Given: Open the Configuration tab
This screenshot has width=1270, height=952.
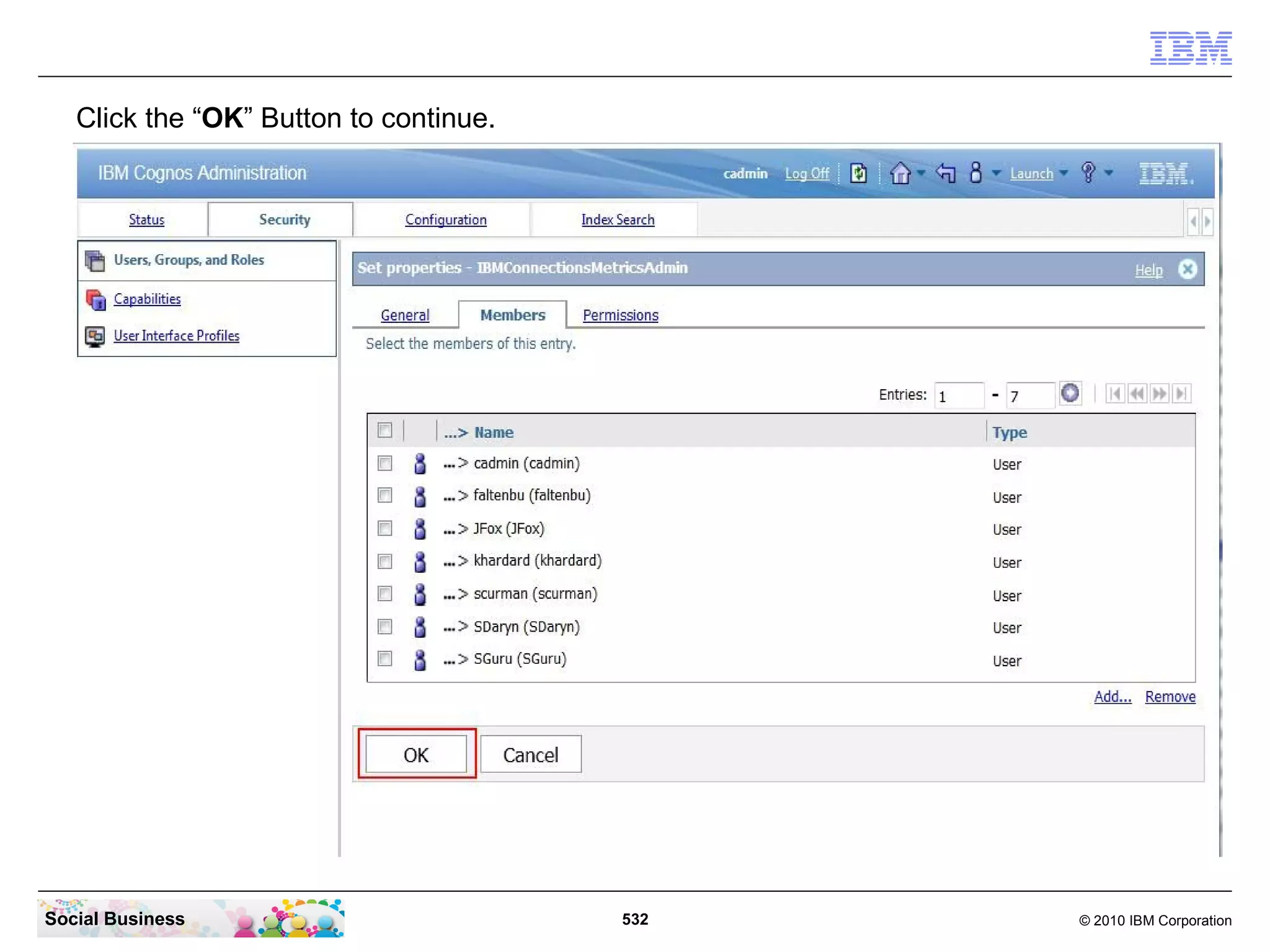Looking at the screenshot, I should click(x=446, y=219).
